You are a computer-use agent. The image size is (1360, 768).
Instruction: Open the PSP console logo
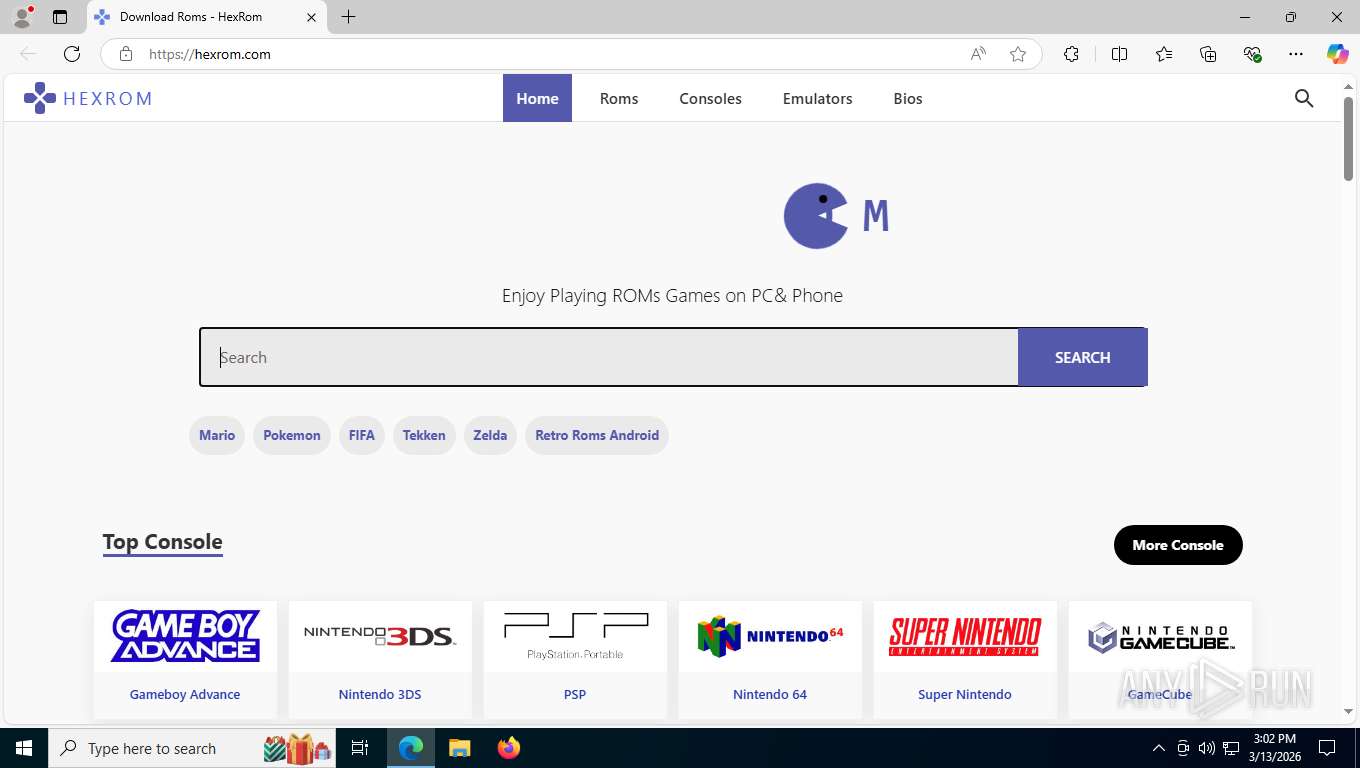click(x=575, y=636)
